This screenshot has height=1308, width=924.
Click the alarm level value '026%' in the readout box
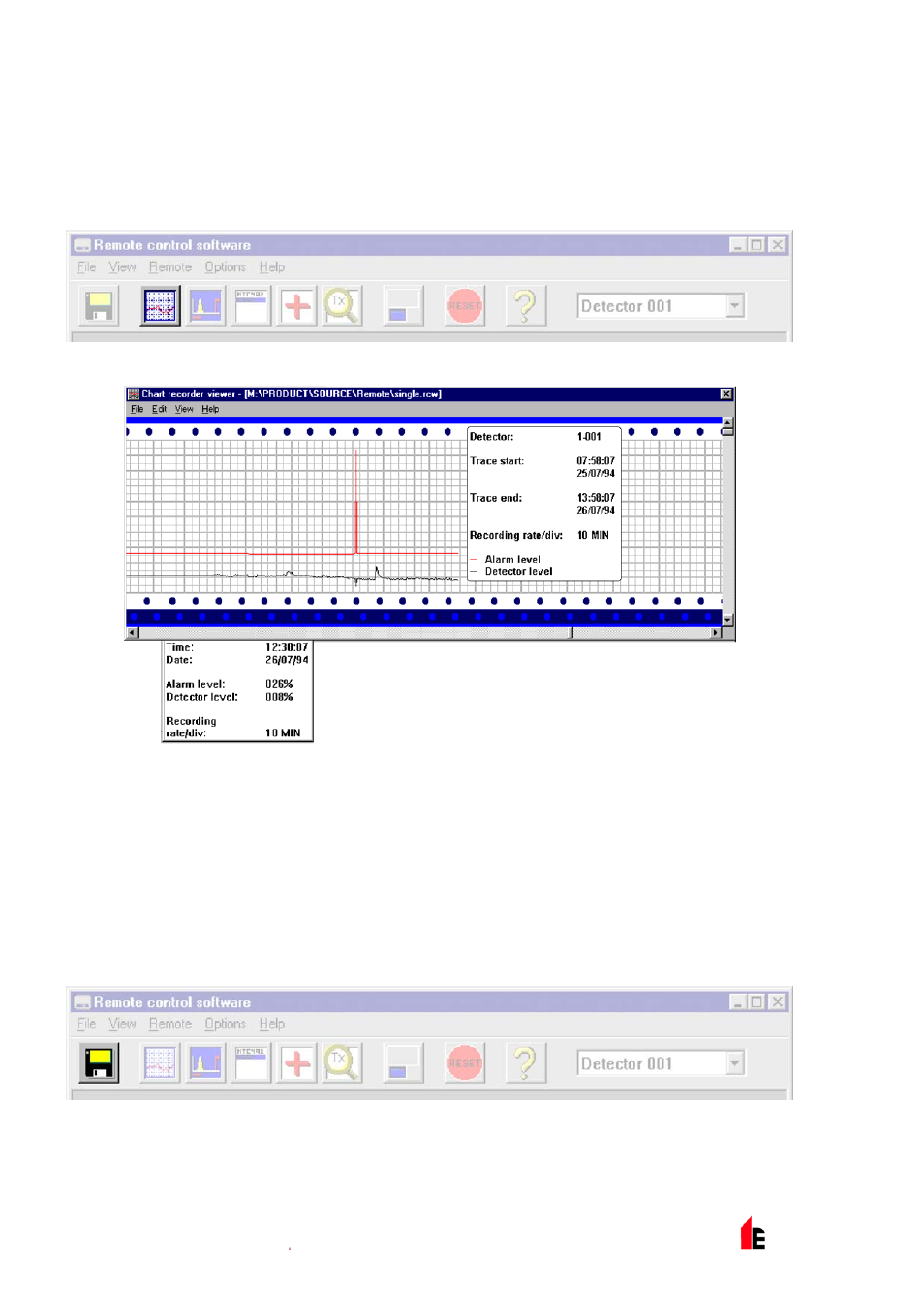tap(279, 684)
